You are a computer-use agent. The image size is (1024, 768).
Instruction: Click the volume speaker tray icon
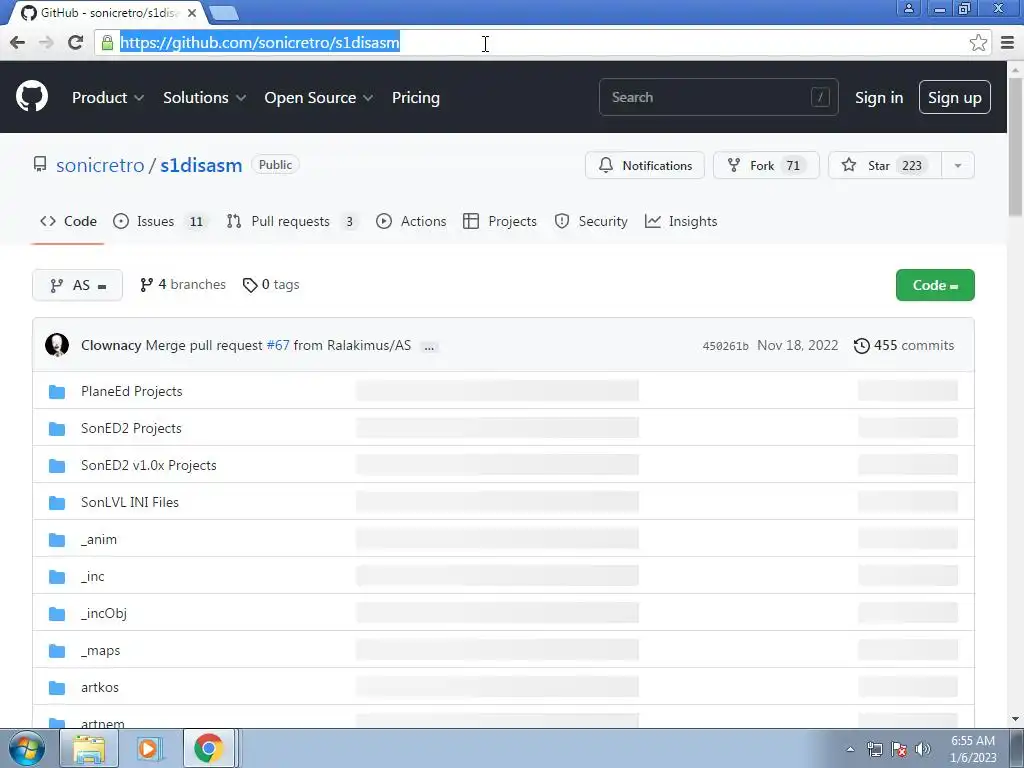point(923,749)
